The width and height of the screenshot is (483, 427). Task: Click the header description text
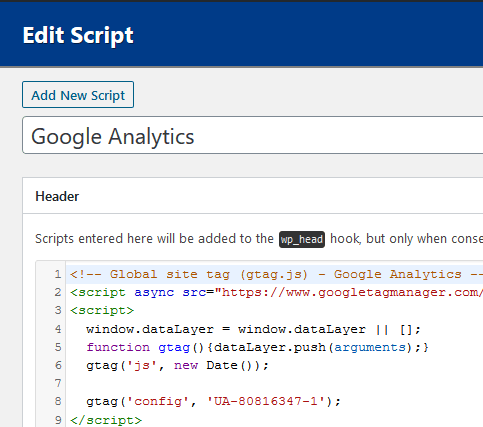click(259, 239)
